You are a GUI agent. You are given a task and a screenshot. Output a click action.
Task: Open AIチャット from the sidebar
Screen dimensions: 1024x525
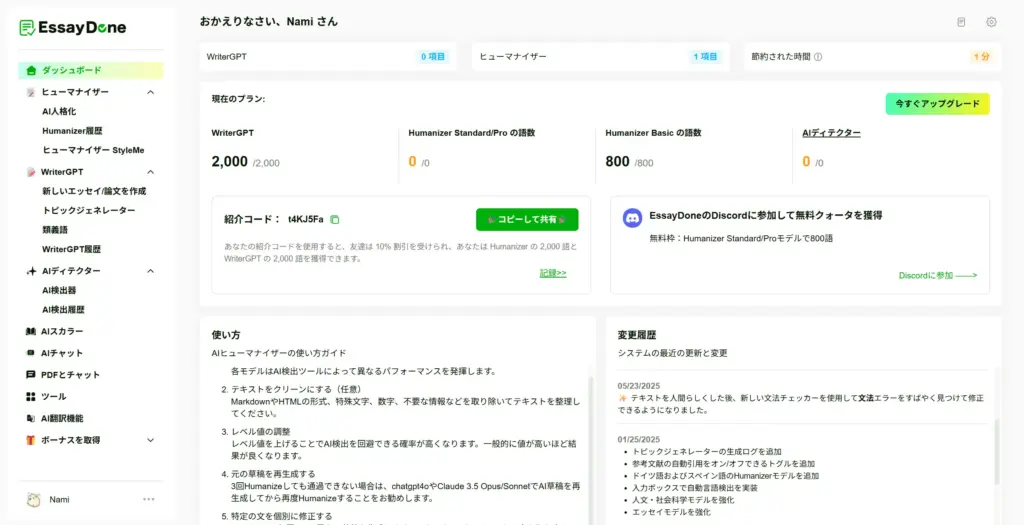click(x=62, y=353)
